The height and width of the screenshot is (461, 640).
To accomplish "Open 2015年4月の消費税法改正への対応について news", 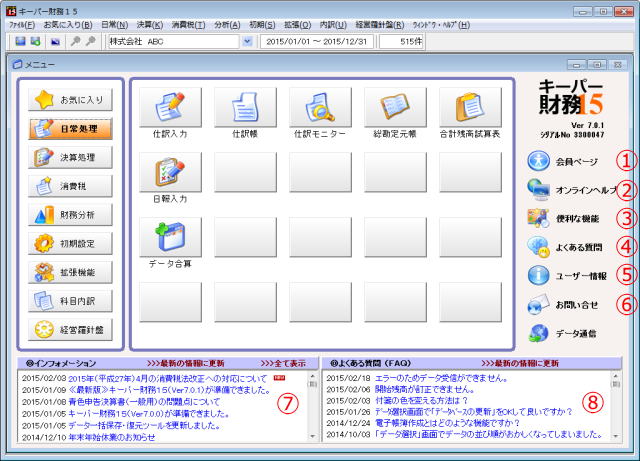I will pyautogui.click(x=168, y=379).
